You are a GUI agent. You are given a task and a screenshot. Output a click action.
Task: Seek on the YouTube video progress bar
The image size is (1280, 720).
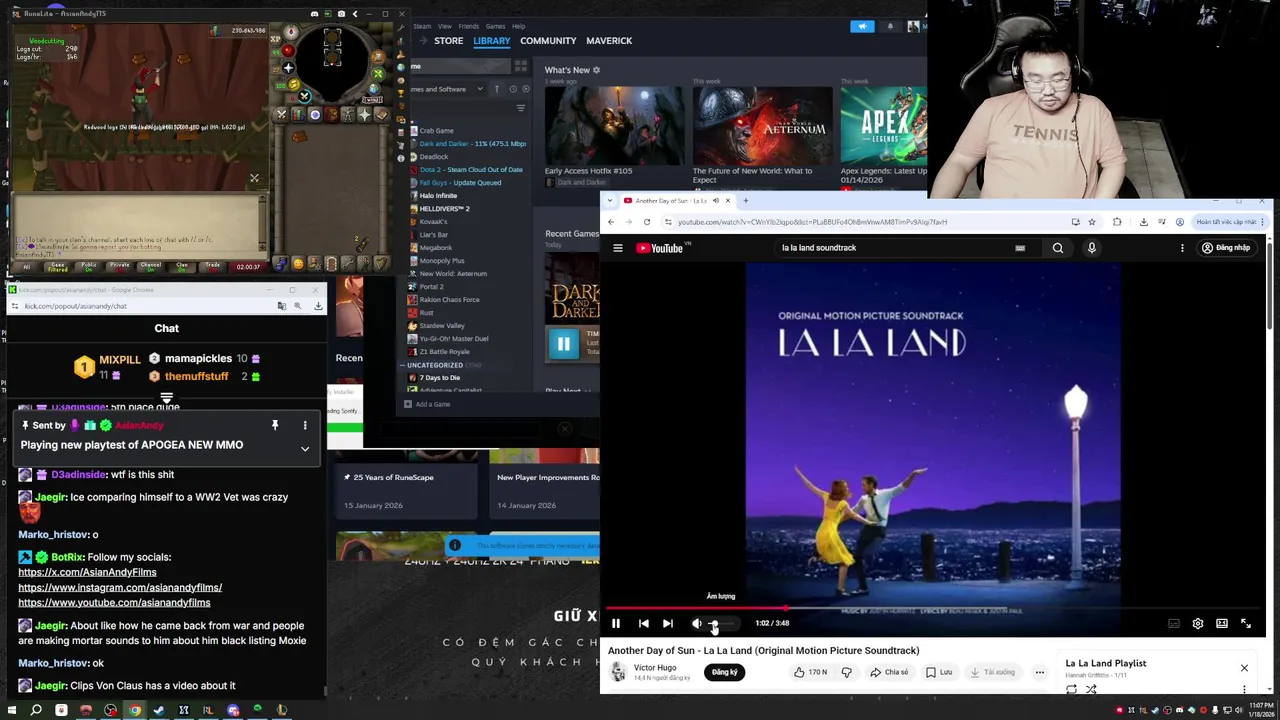tap(933, 607)
